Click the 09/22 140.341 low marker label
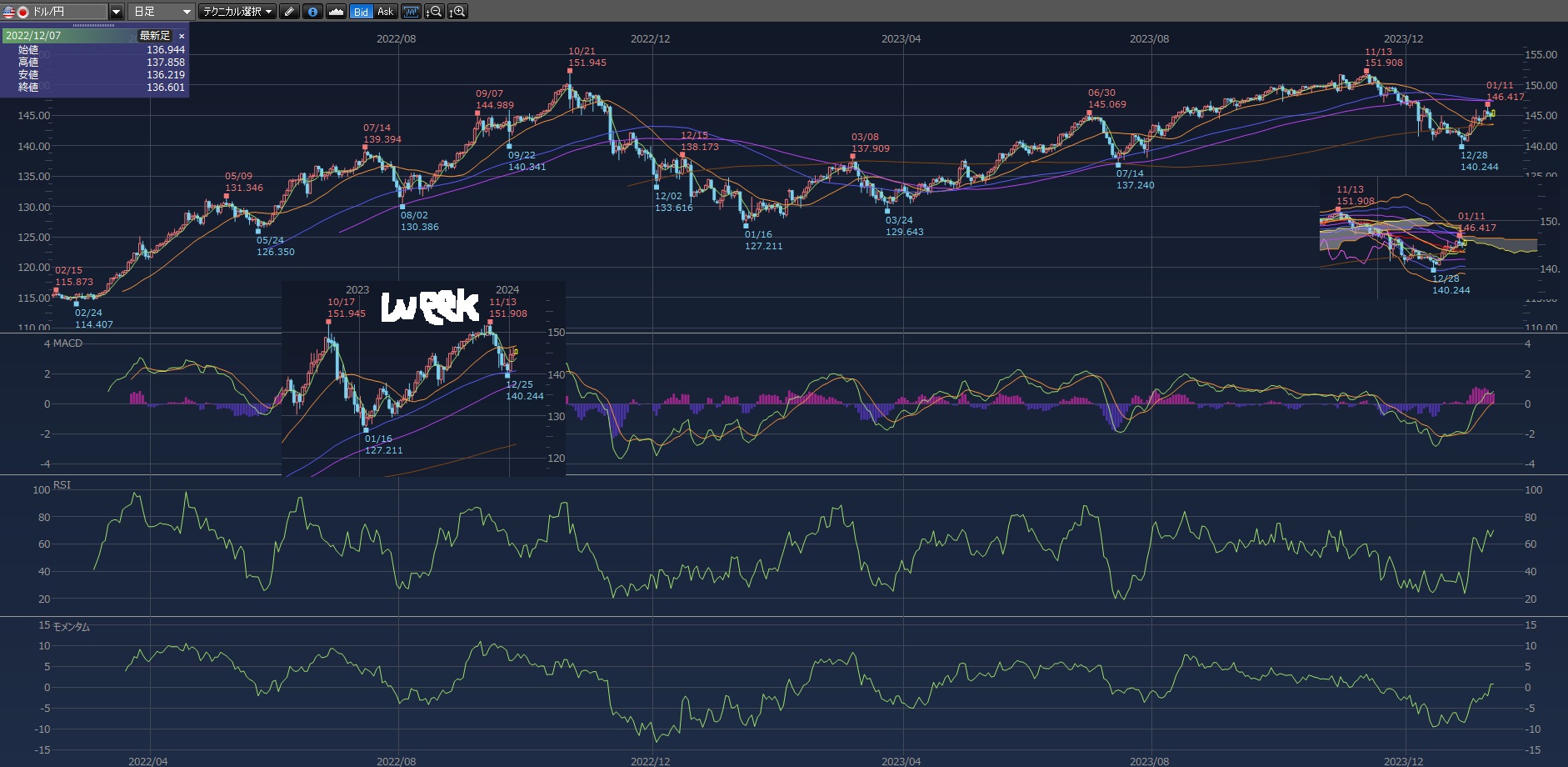Image resolution: width=1568 pixels, height=767 pixels. coord(527,161)
